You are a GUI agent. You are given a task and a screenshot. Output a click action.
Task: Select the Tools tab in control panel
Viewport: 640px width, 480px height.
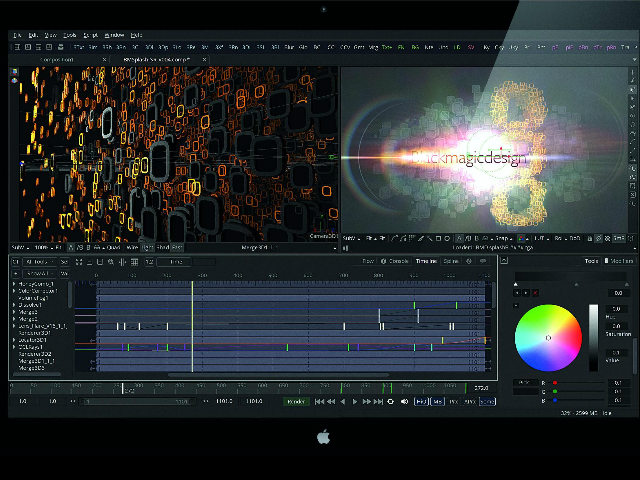point(591,260)
